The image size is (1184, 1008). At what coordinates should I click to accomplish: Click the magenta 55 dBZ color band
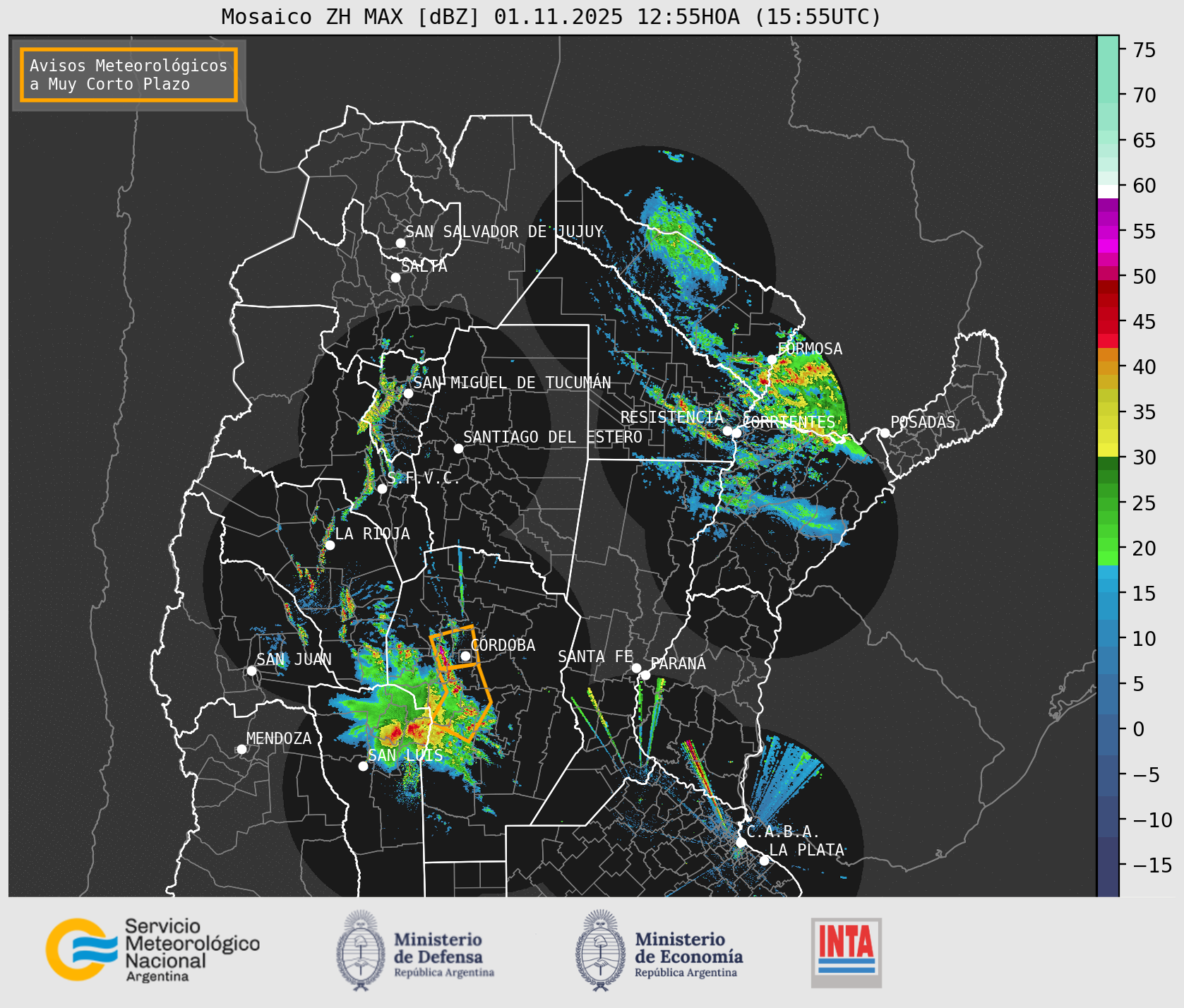[x=1108, y=232]
